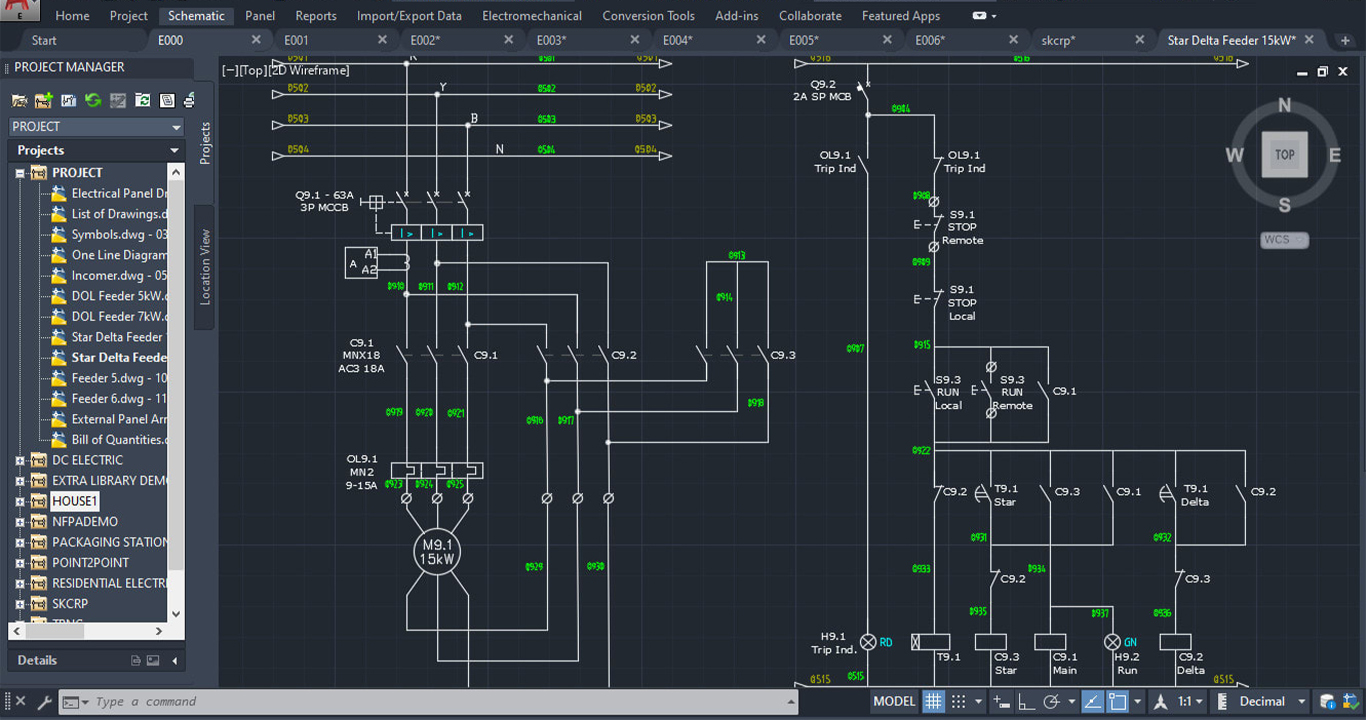Select the ViewCube TOP face

pos(1284,154)
